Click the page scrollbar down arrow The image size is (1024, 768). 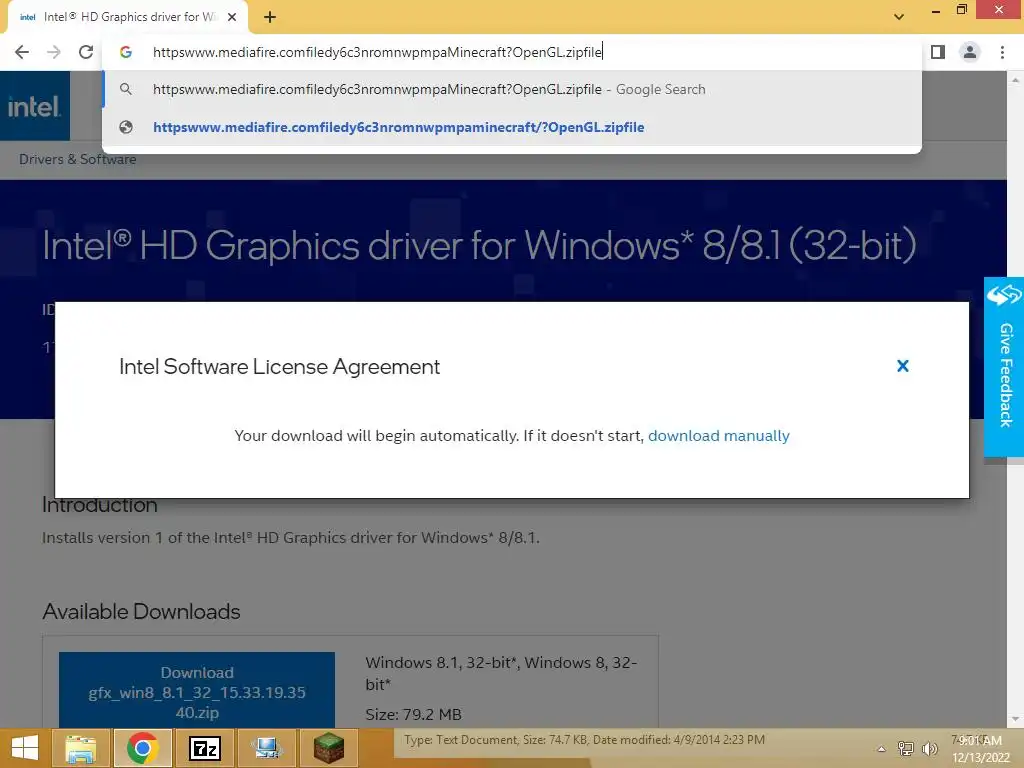coord(1014,720)
